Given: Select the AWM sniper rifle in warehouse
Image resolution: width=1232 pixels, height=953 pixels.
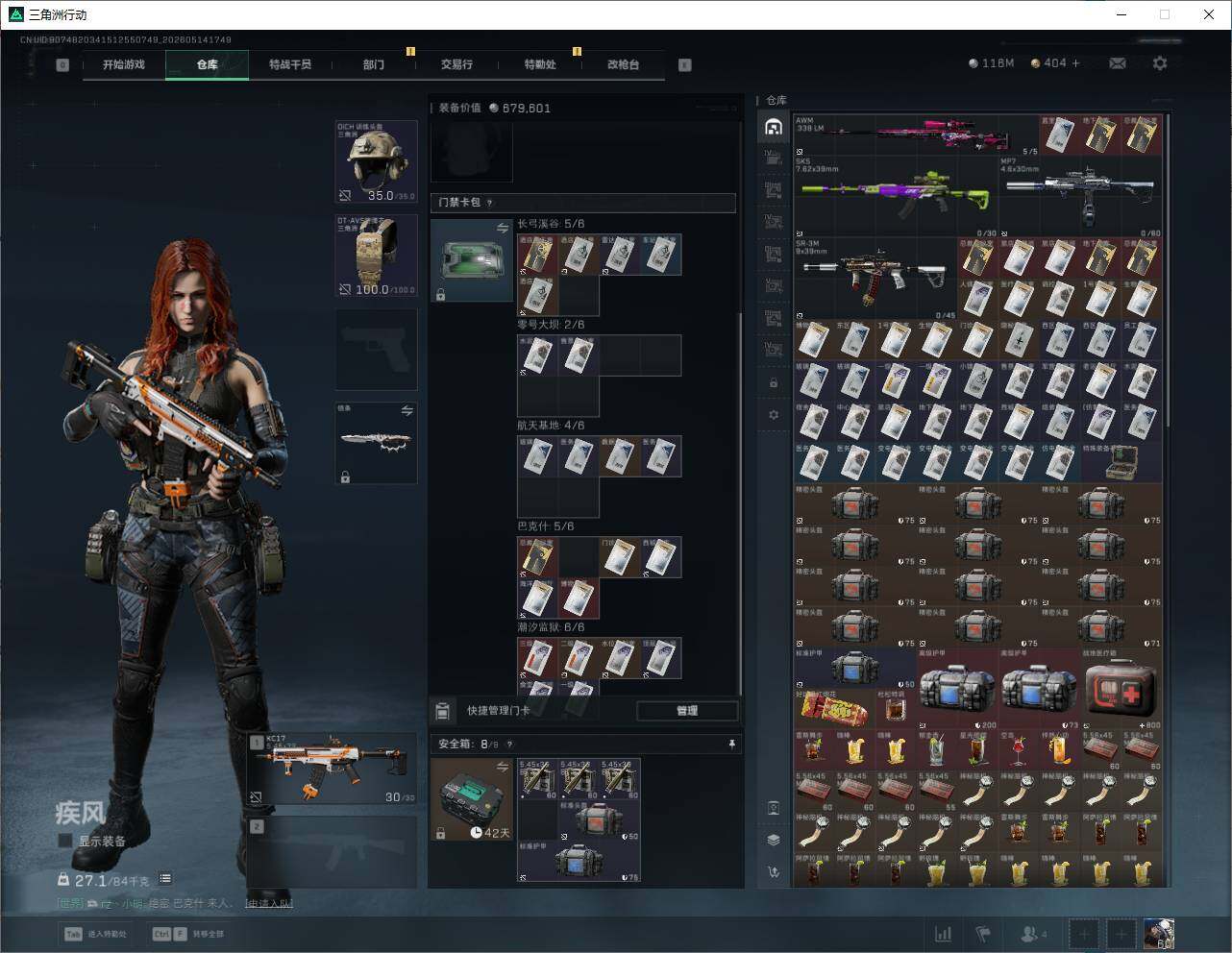Looking at the screenshot, I should pyautogui.click(x=917, y=136).
